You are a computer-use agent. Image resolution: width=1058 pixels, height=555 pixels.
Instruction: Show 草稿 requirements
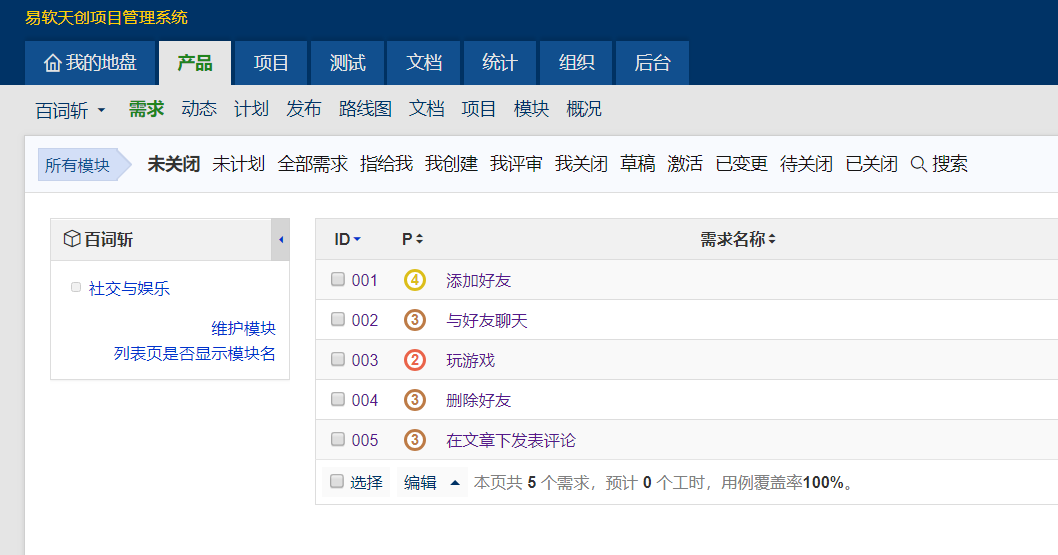tap(638, 164)
